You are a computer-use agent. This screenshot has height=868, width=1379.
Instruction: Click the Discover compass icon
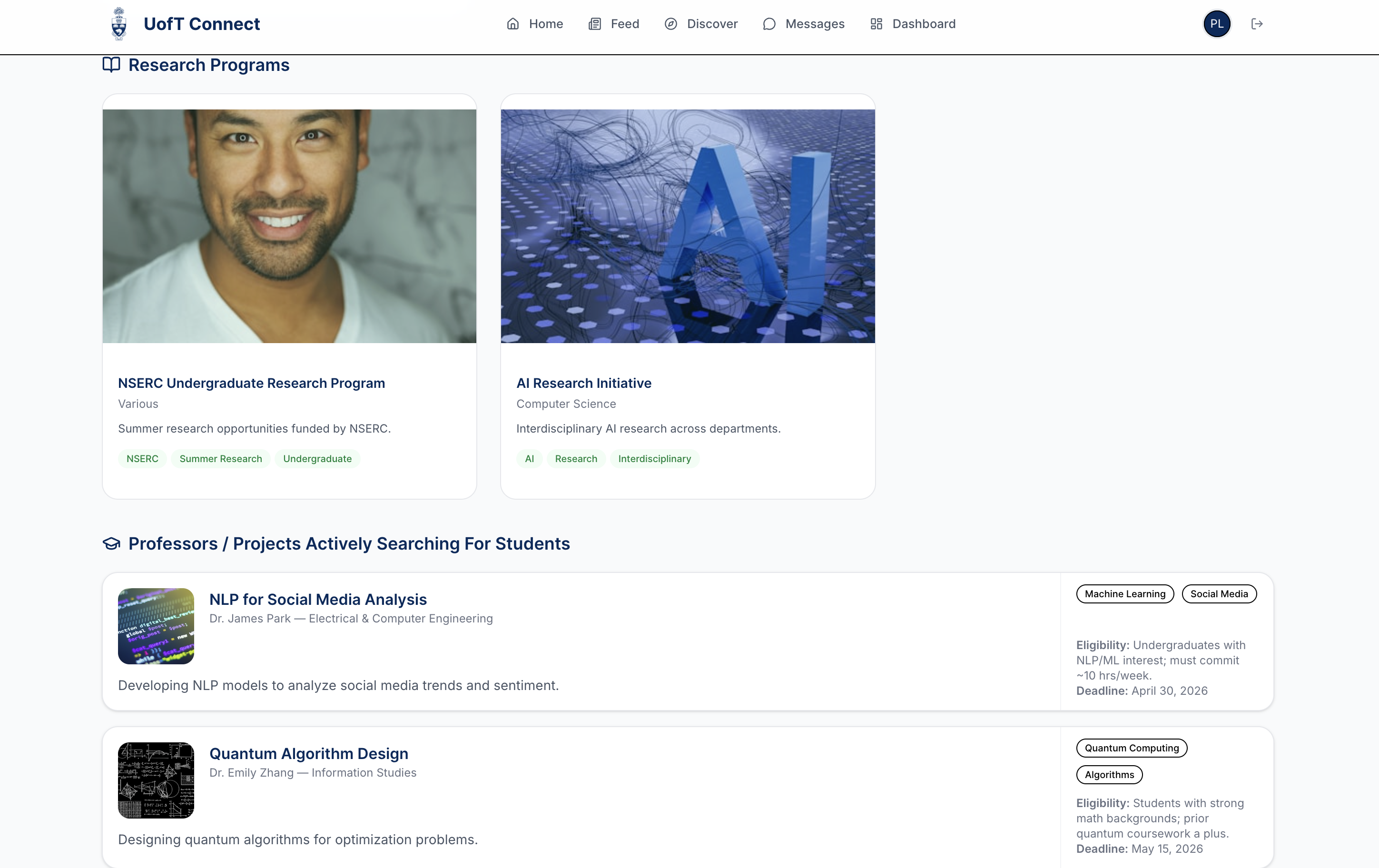670,24
